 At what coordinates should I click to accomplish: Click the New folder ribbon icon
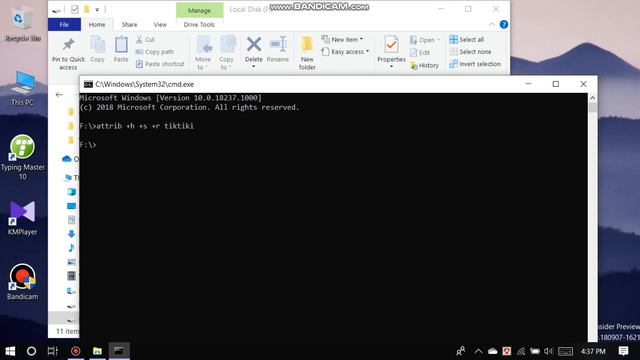click(x=307, y=53)
